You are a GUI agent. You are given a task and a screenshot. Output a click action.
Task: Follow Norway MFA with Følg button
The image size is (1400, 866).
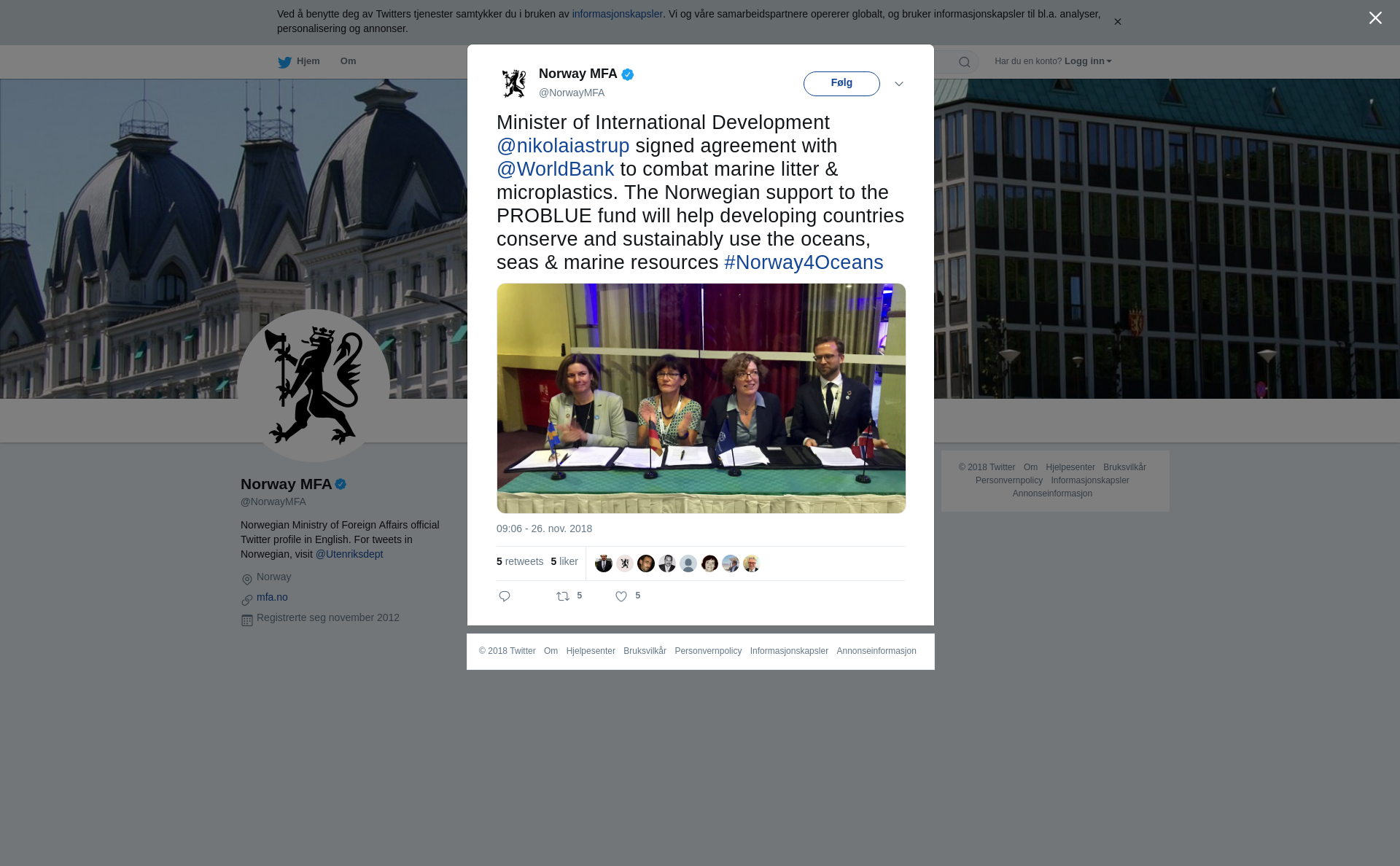tap(841, 84)
